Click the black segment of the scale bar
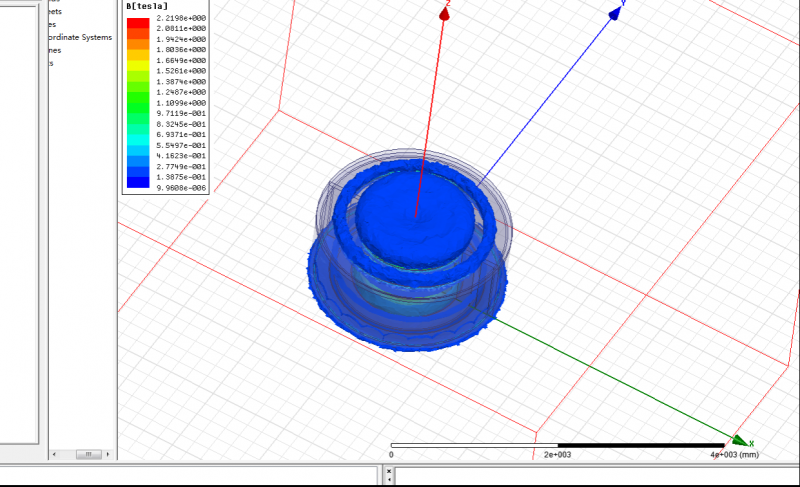 click(x=640, y=445)
